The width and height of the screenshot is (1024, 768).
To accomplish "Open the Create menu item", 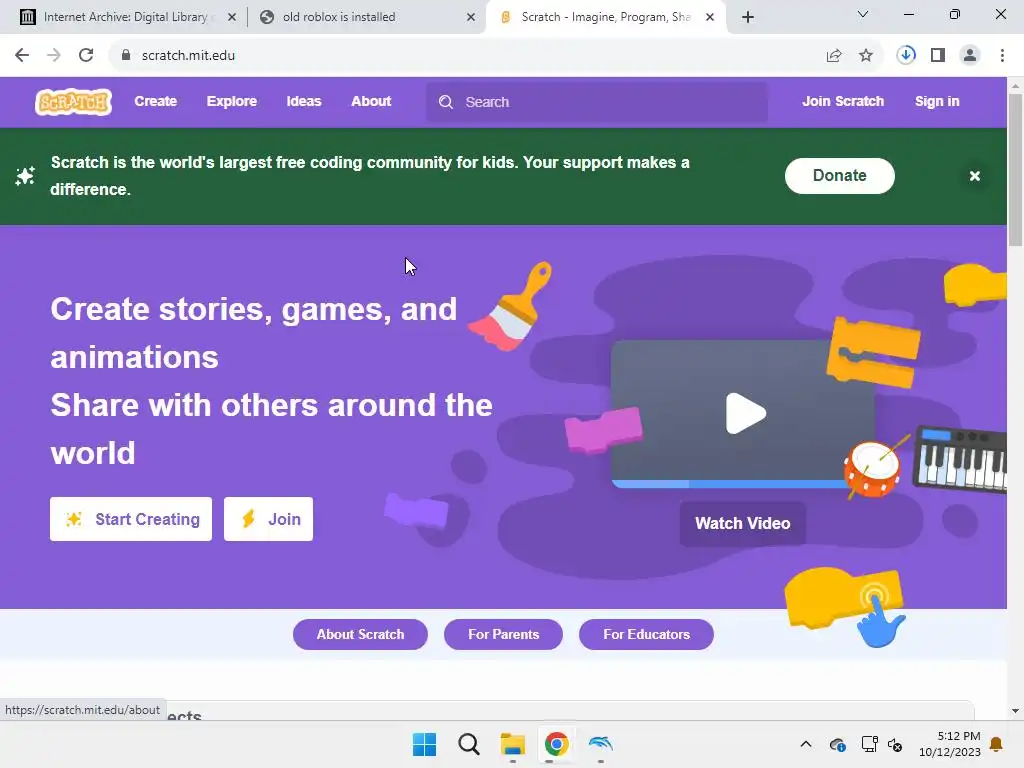I will coord(155,101).
